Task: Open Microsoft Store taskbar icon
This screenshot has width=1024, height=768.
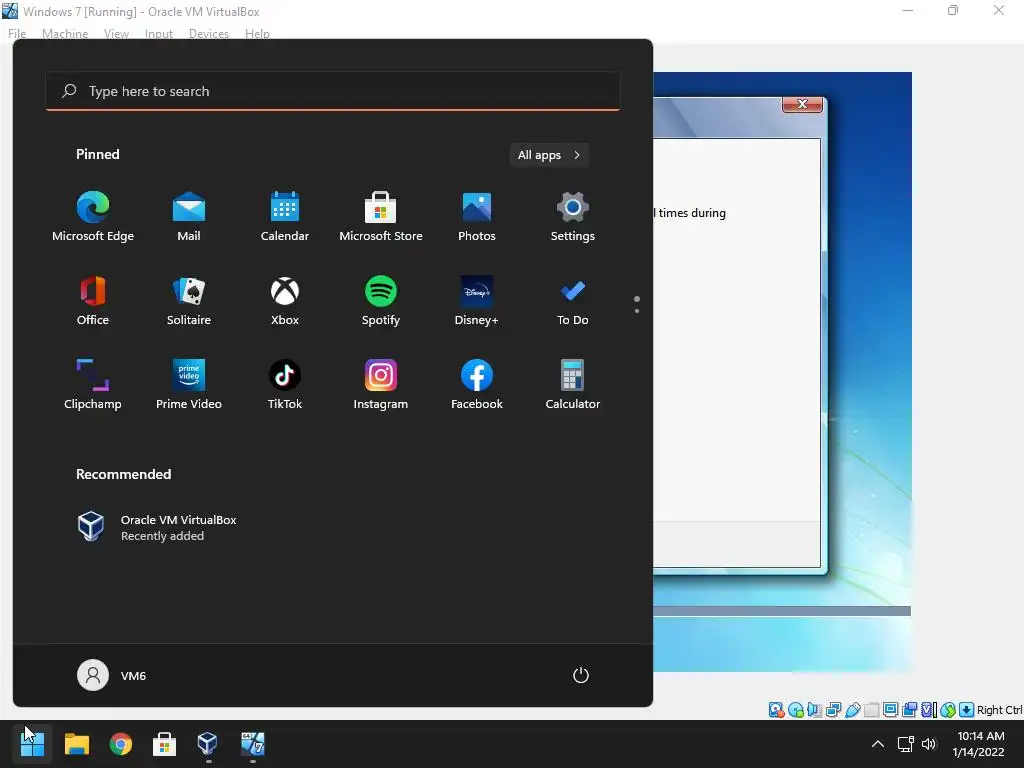Action: 165,744
